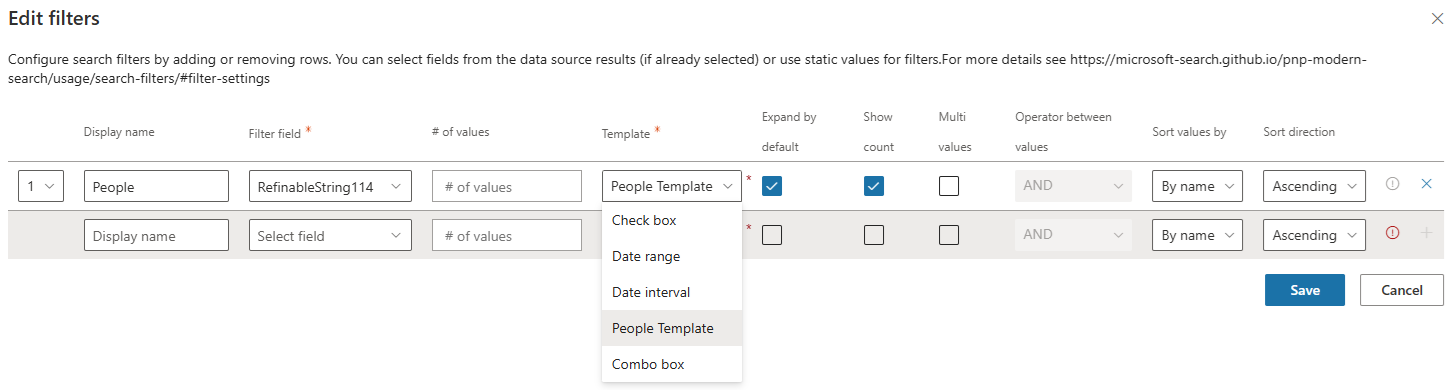Select People Template option in list
1447x390 pixels.
coord(672,328)
